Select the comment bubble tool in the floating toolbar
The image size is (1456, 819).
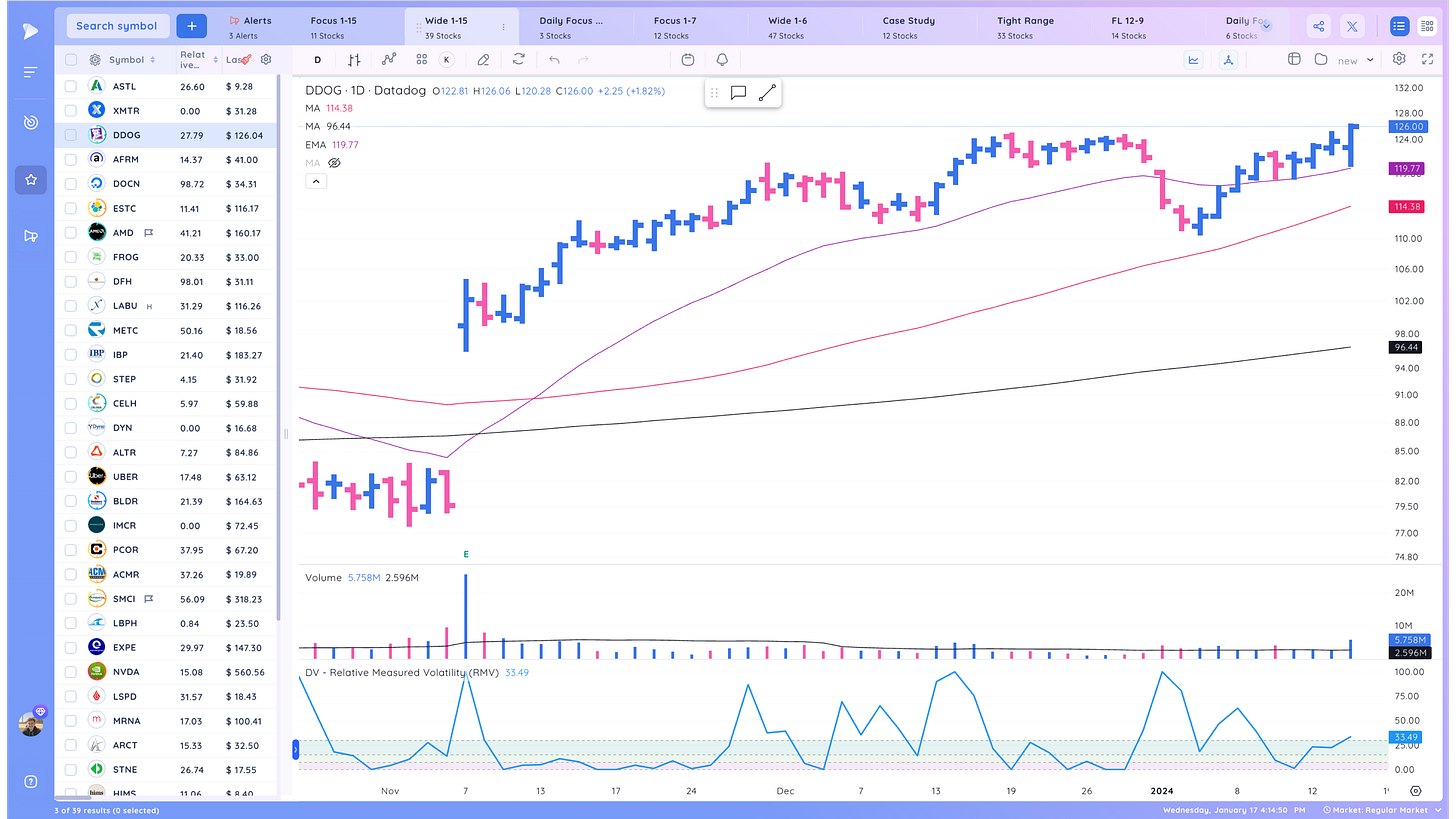click(738, 93)
